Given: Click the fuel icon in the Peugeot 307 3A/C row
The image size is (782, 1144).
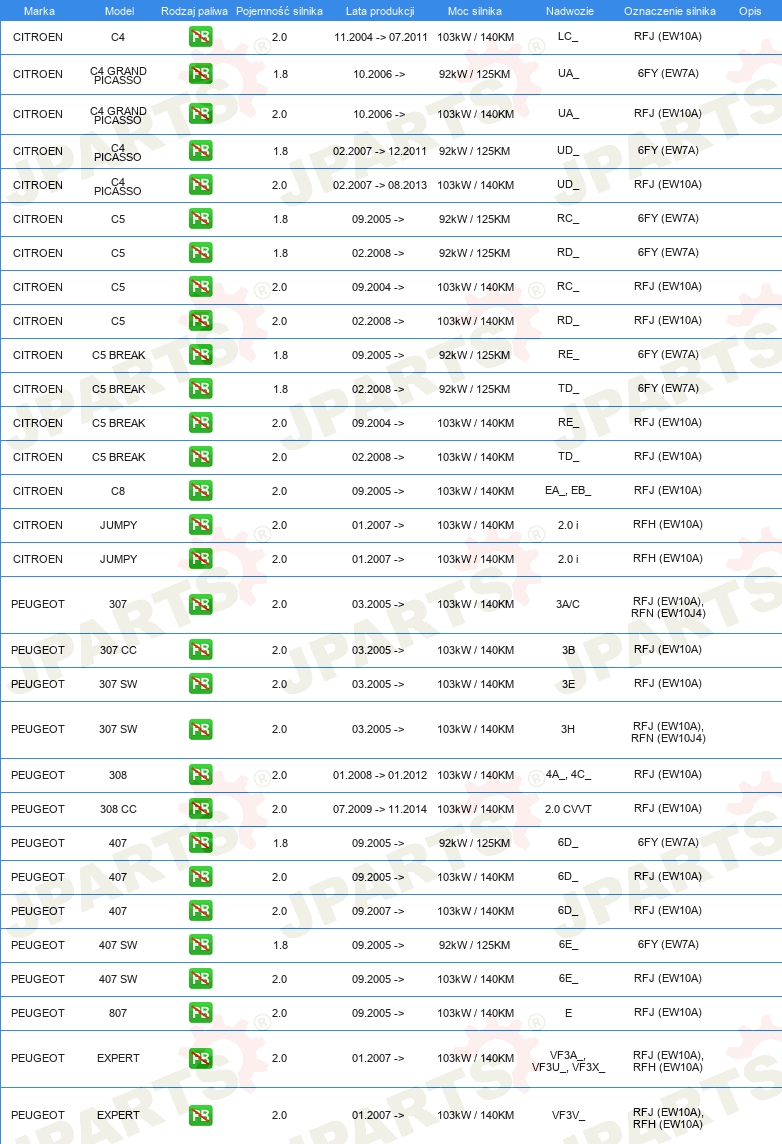Looking at the screenshot, I should pos(201,604).
